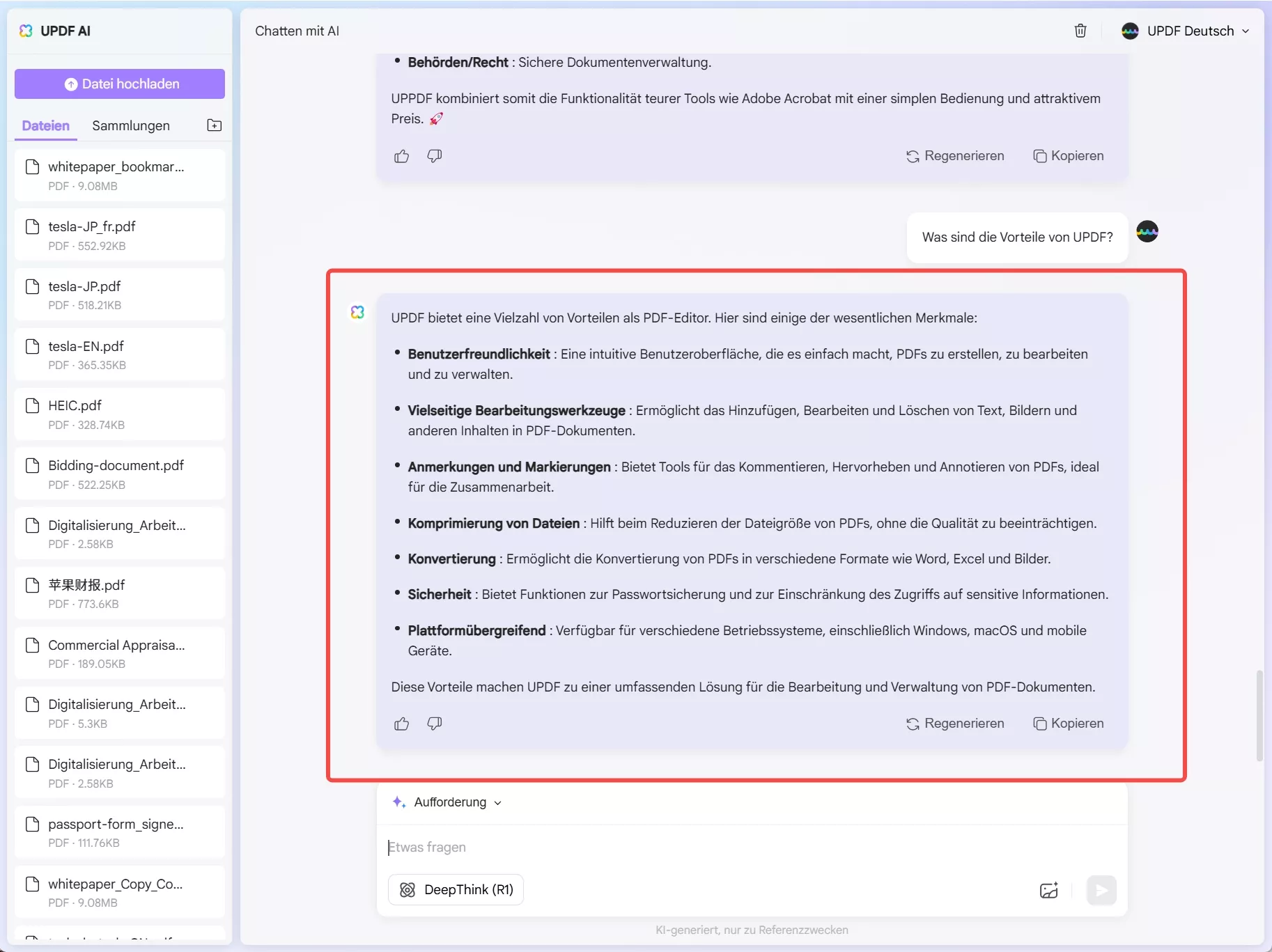
Task: Click the image upload icon in chat box
Action: click(x=1049, y=890)
